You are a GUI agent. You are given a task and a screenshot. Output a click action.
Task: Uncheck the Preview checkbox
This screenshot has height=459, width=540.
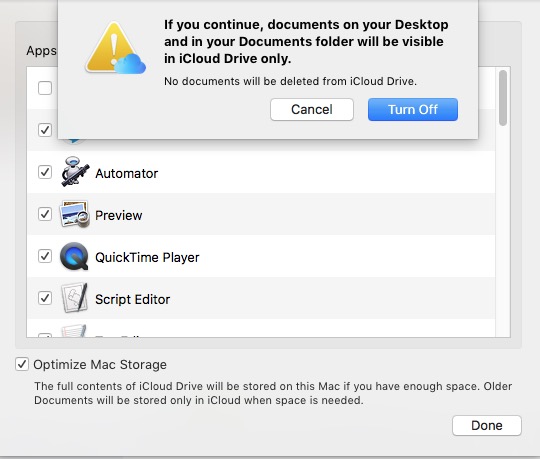point(45,214)
